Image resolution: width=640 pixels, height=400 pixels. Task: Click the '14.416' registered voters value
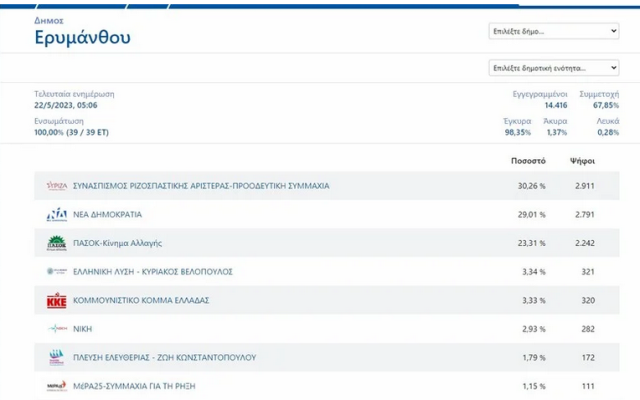click(556, 105)
